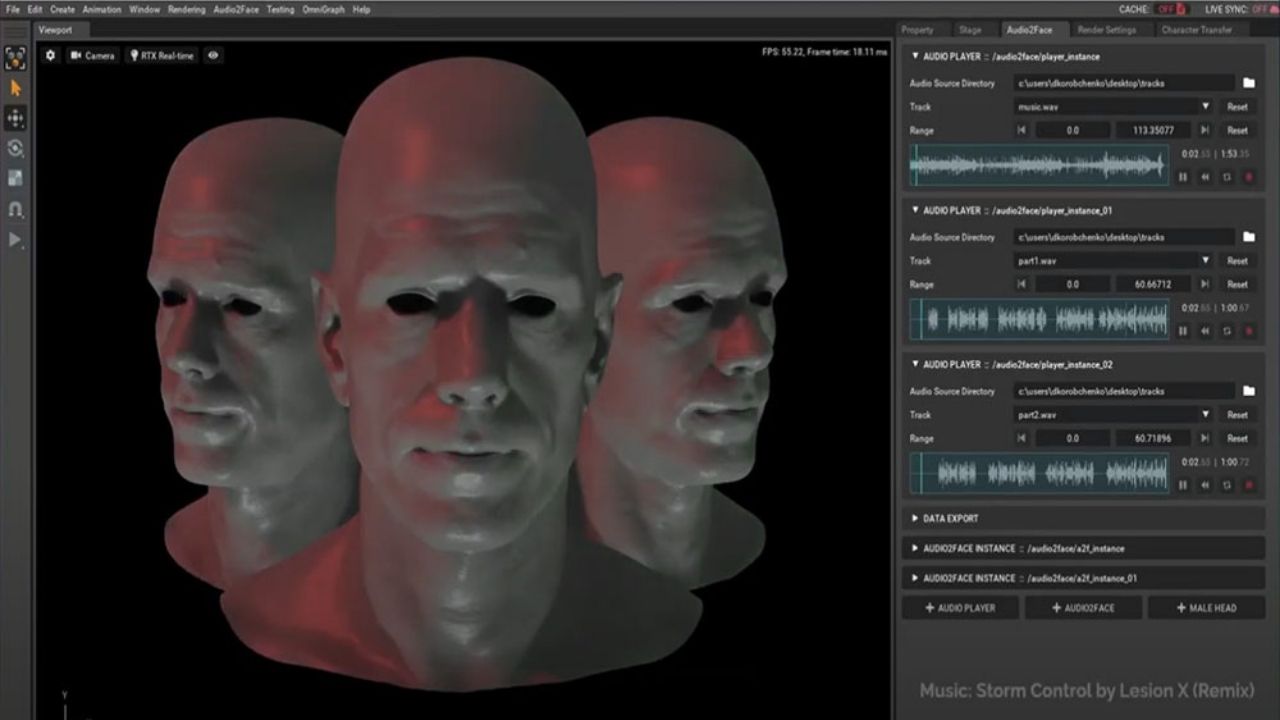Browse folder for music.wav player source directory
This screenshot has height=720, width=1280.
coord(1248,83)
